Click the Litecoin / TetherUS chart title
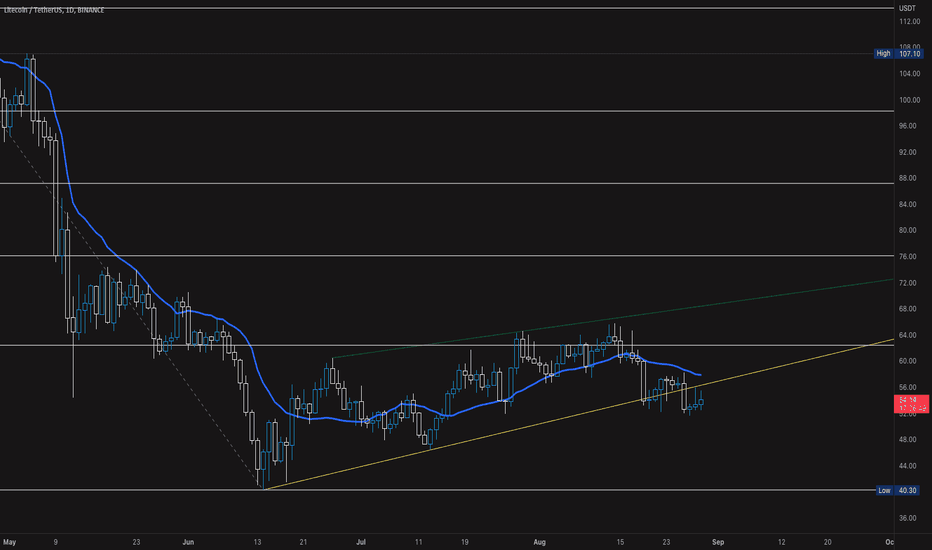 tap(53, 11)
